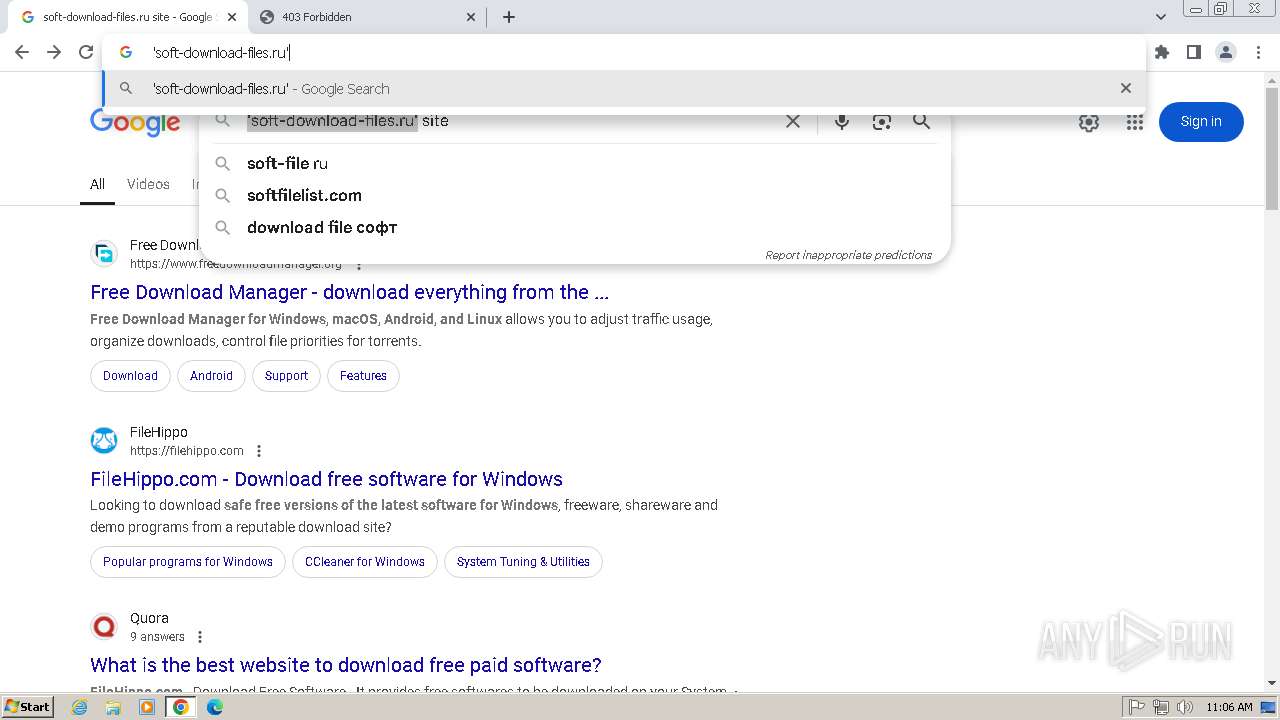This screenshot has width=1280, height=720.
Task: Open the Google apps grid
Action: point(1134,122)
